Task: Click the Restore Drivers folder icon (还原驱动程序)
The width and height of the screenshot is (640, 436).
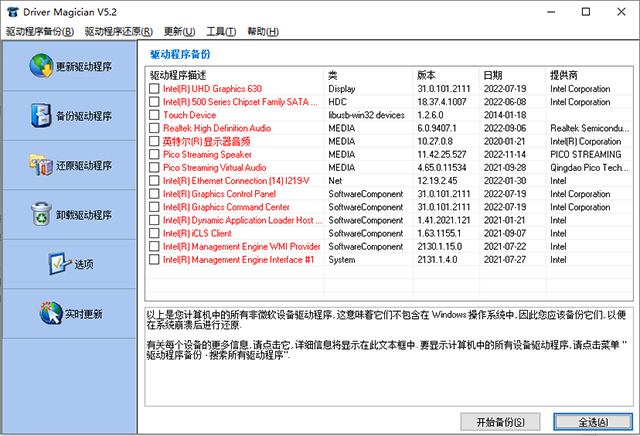Action: point(41,165)
